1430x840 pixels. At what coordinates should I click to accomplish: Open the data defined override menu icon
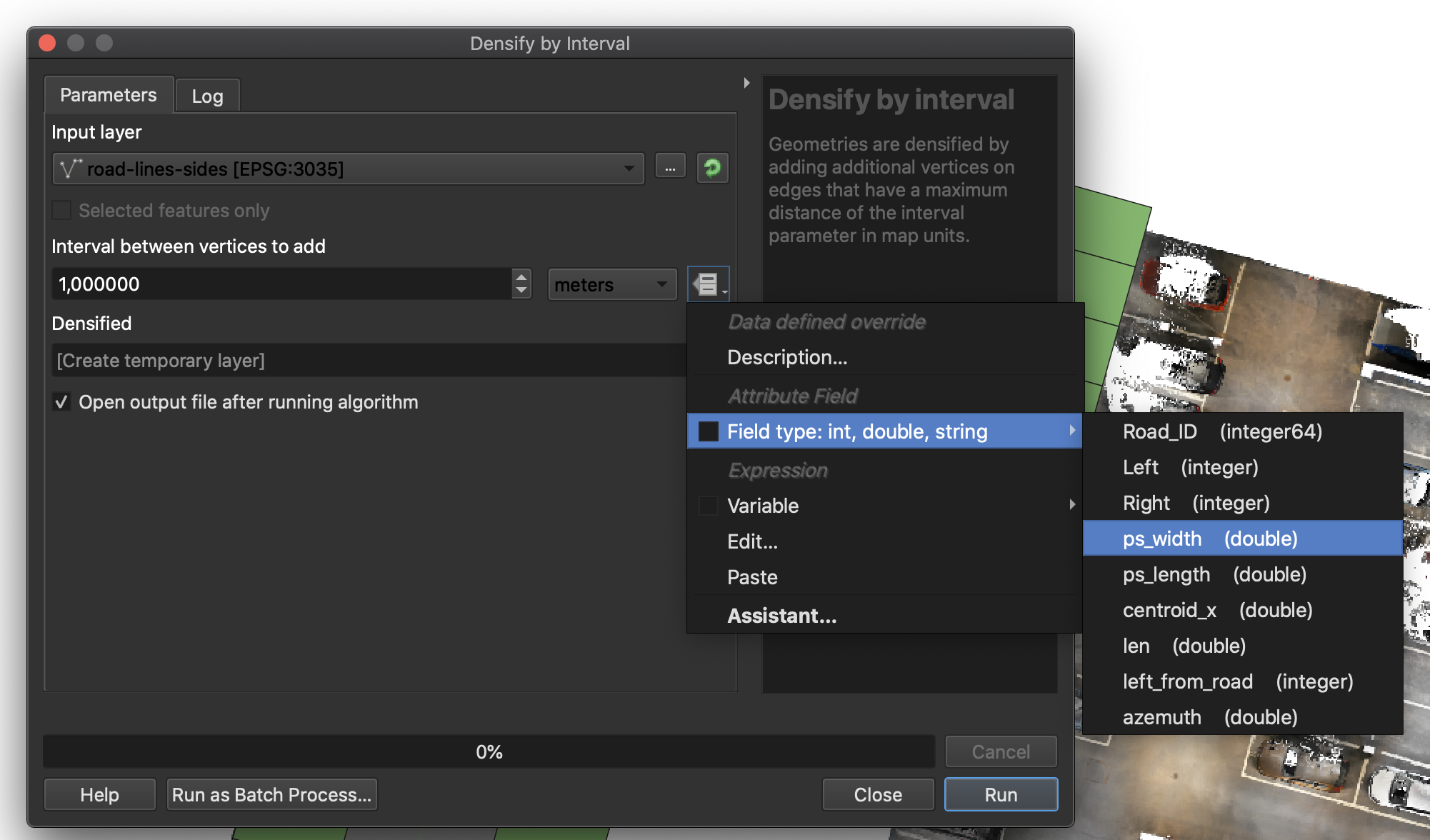click(708, 284)
